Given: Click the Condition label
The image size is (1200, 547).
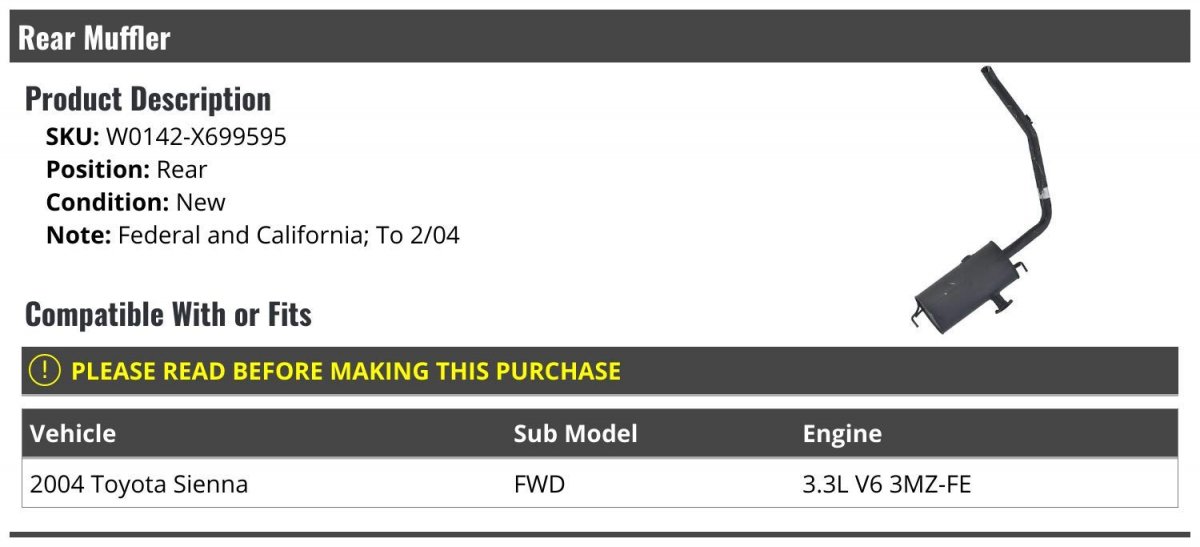Looking at the screenshot, I should (x=108, y=203).
